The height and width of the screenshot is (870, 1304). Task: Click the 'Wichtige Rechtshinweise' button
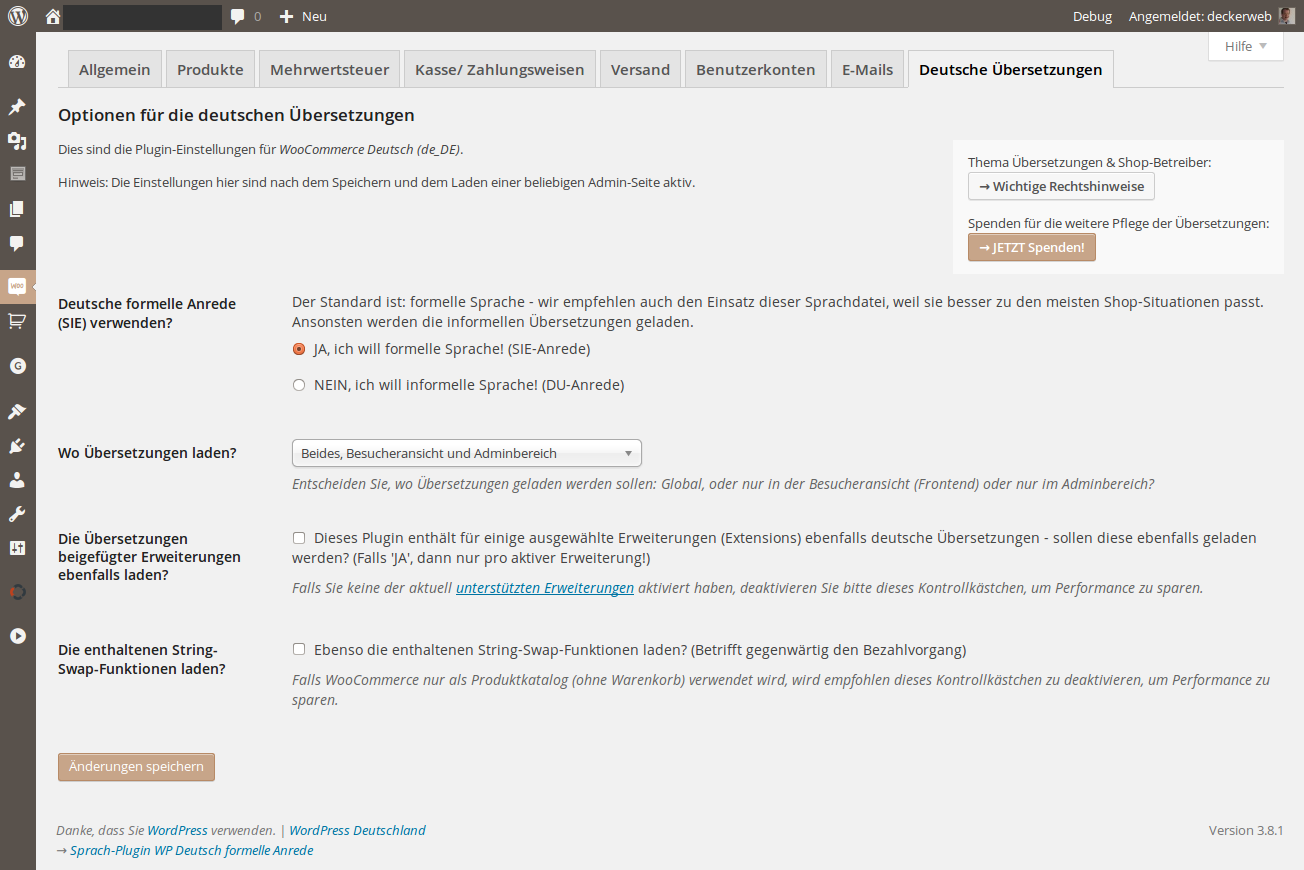[1061, 186]
